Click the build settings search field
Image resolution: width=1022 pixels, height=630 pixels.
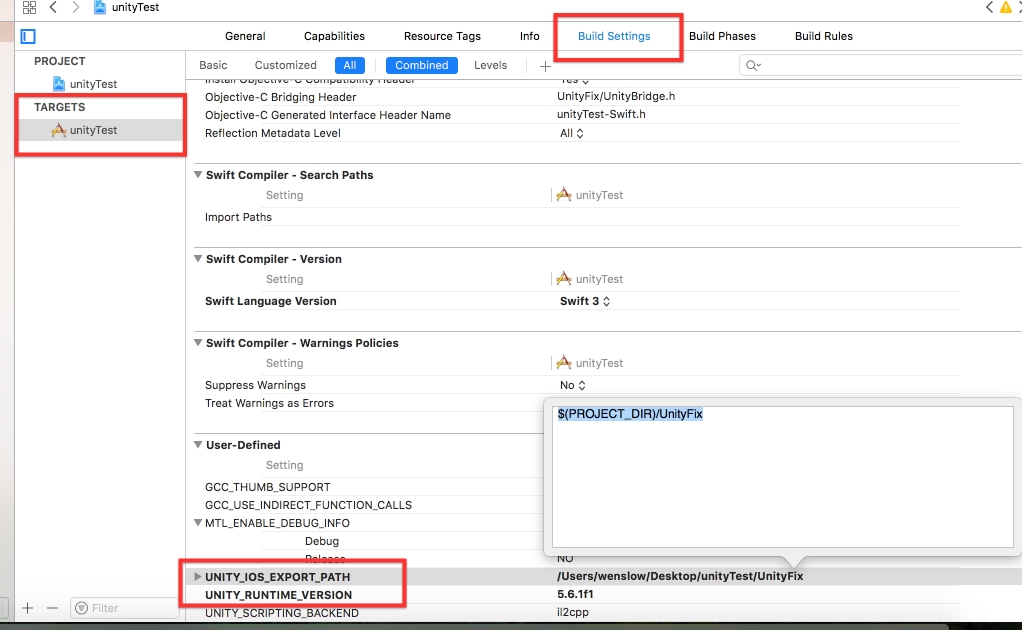tap(883, 65)
